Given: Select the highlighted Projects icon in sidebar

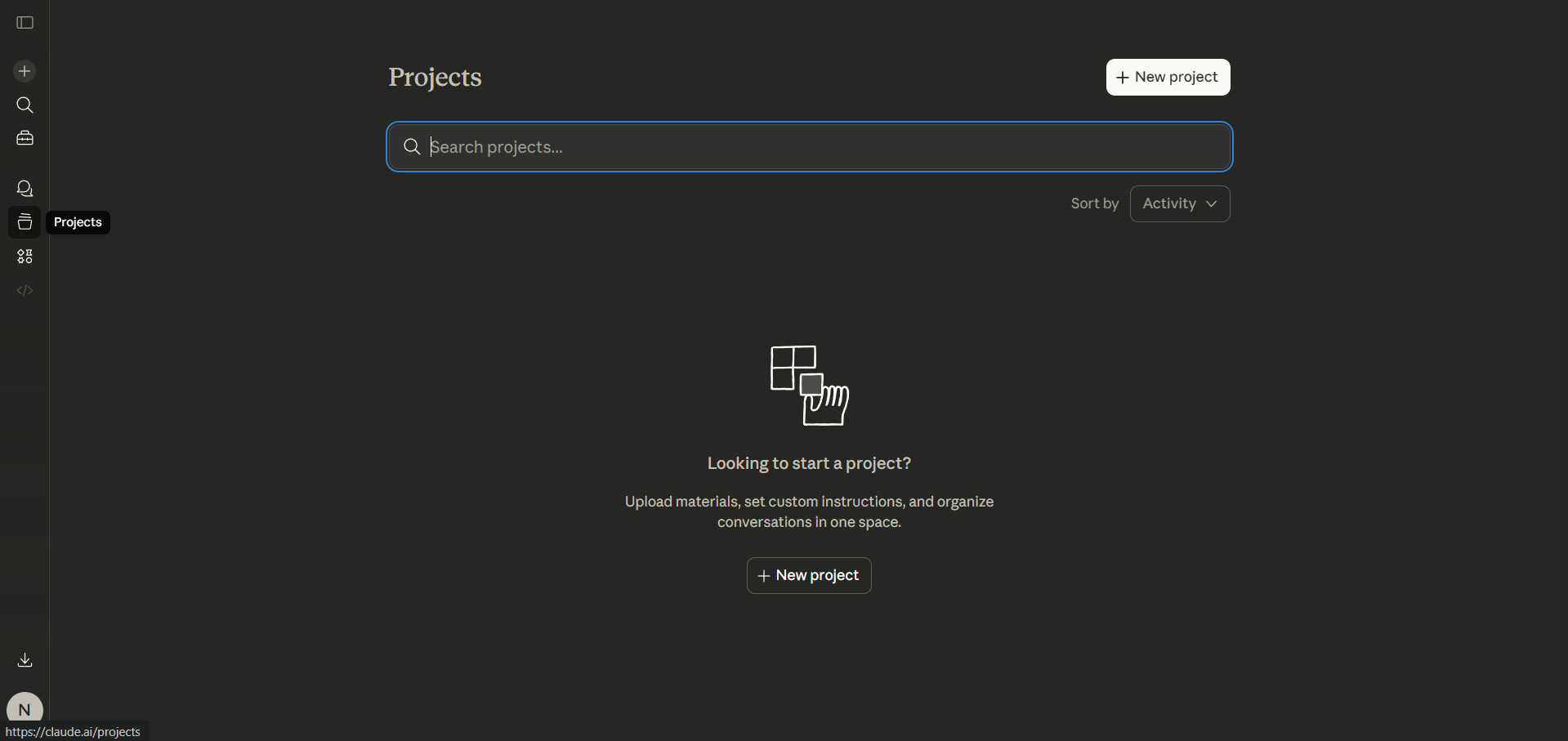Looking at the screenshot, I should coord(24,221).
